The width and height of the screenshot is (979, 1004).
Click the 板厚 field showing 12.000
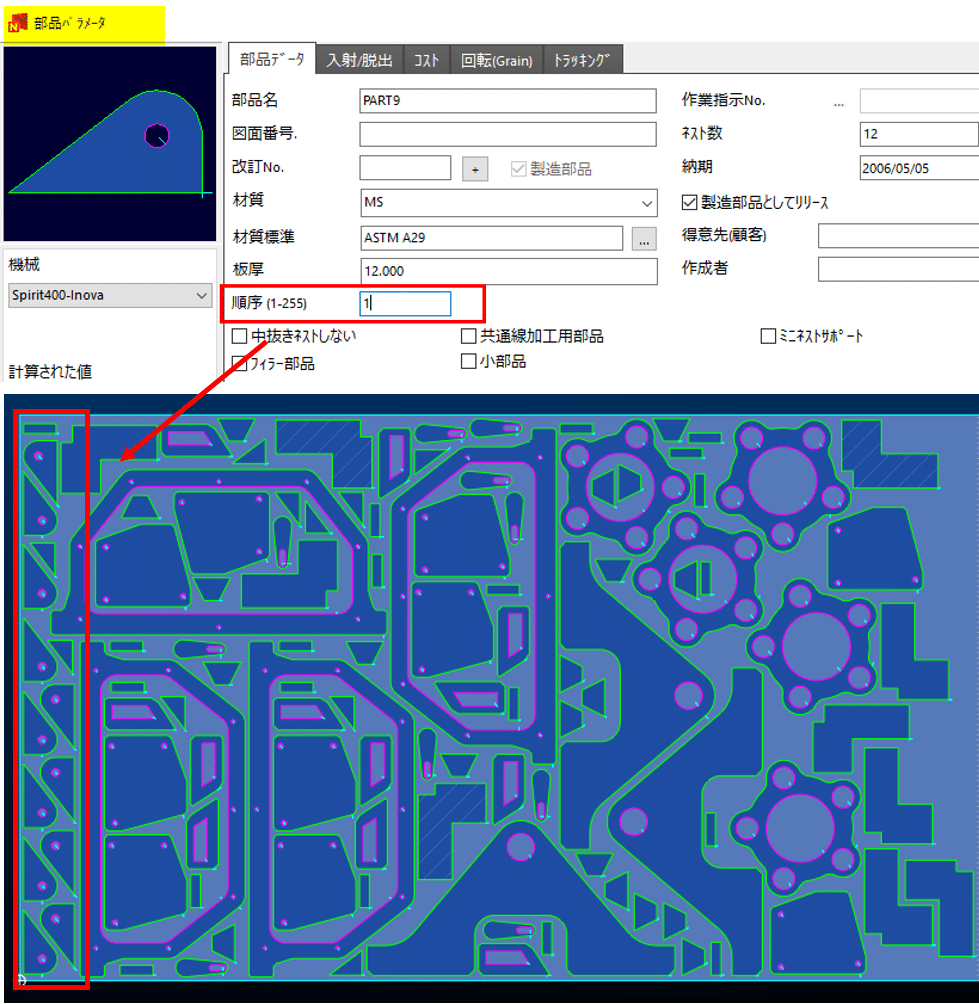[508, 271]
